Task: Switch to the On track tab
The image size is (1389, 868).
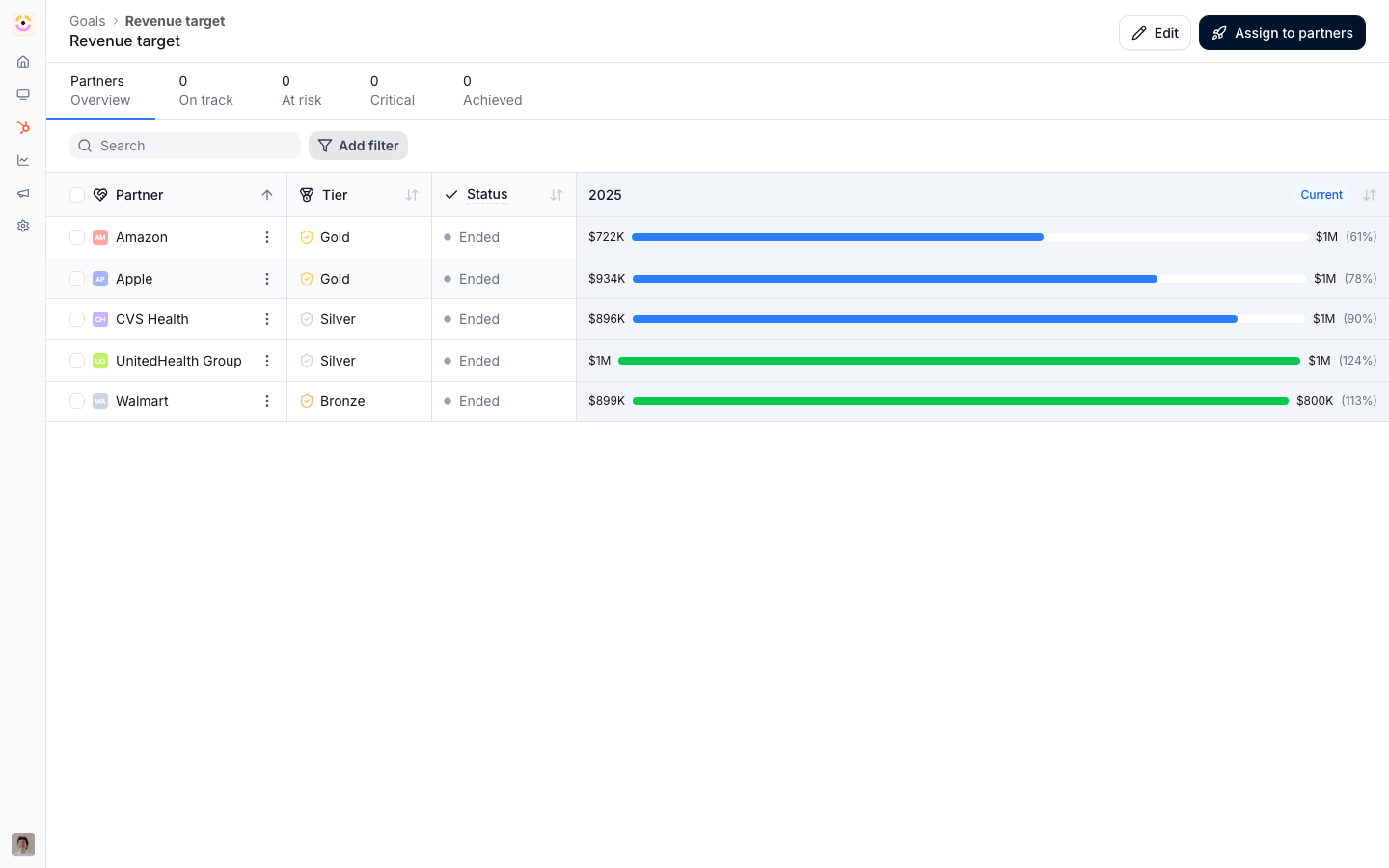Action: [206, 91]
